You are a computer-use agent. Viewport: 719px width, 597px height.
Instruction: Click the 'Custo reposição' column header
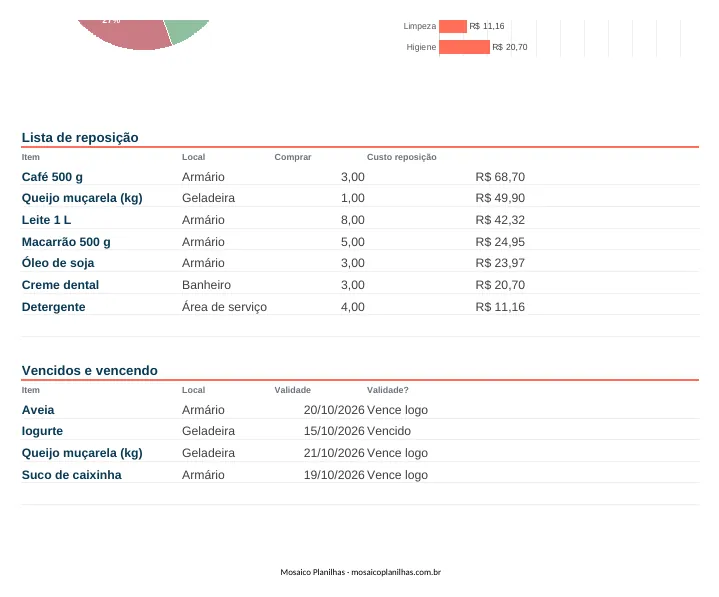[401, 157]
